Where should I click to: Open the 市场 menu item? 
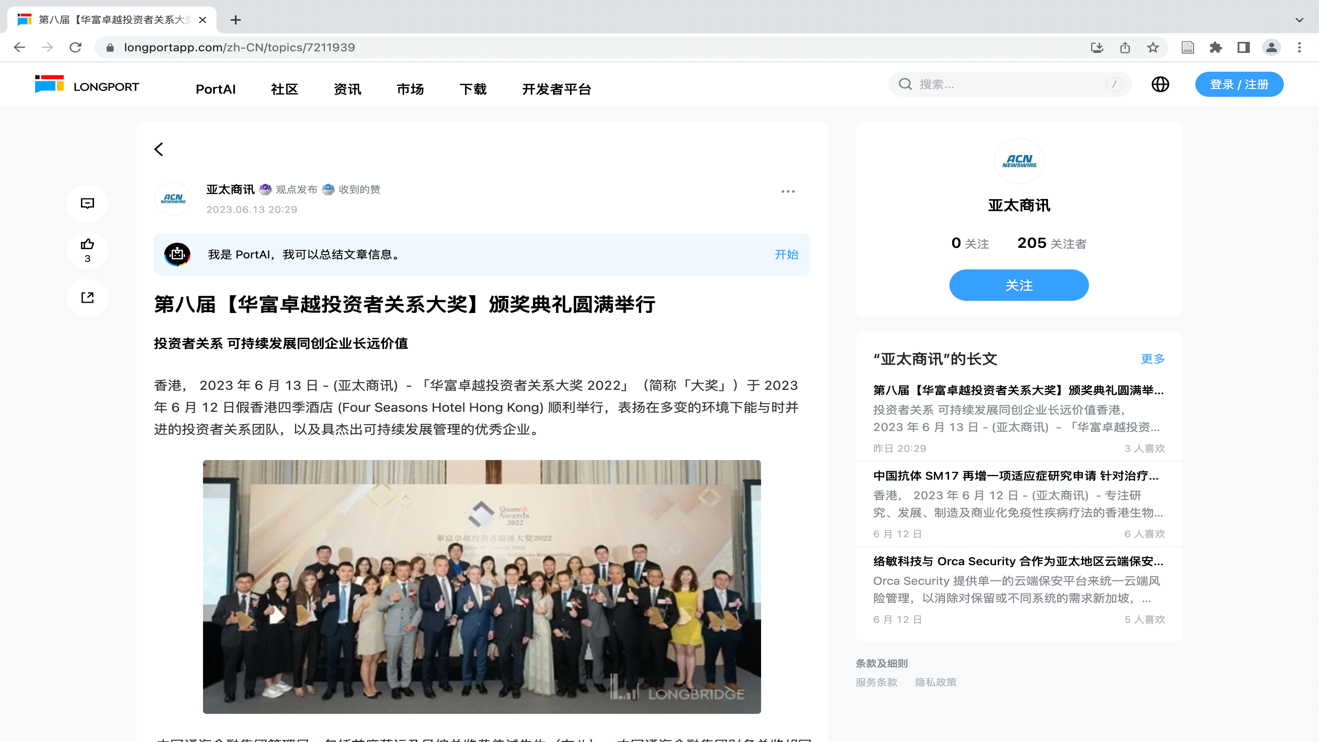pyautogui.click(x=410, y=89)
